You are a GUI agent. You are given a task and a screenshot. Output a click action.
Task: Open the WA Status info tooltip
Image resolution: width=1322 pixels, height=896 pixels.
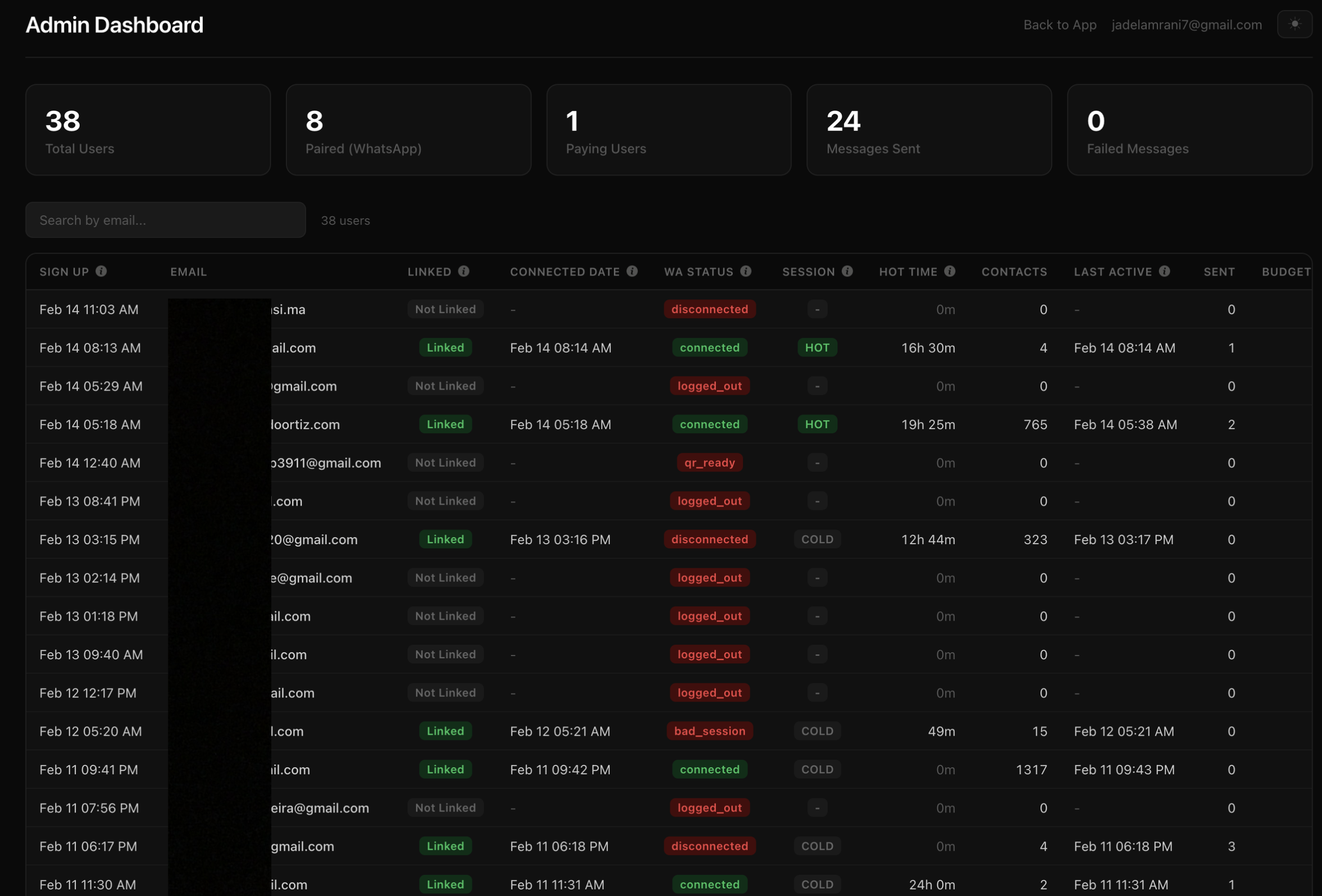pos(746,271)
